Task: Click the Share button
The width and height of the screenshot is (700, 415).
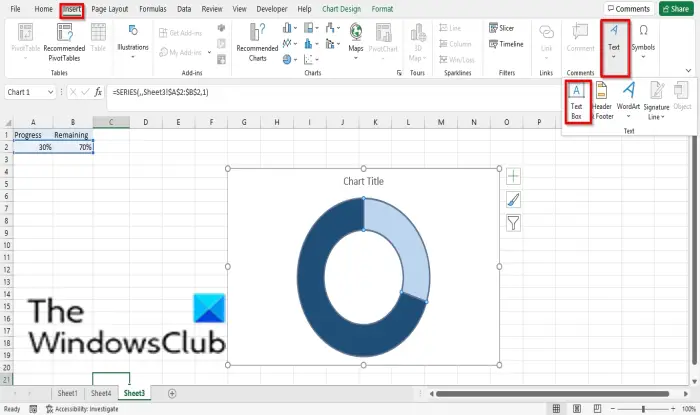Action: 676,9
